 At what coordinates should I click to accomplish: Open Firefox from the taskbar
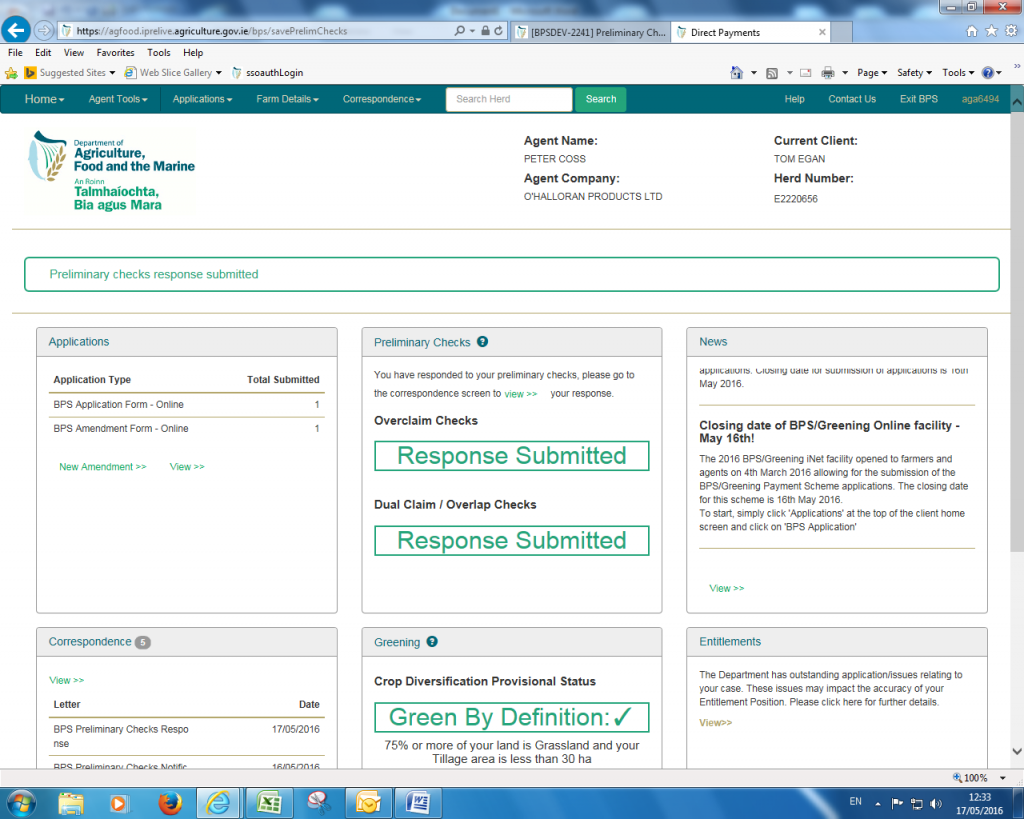pyautogui.click(x=170, y=802)
